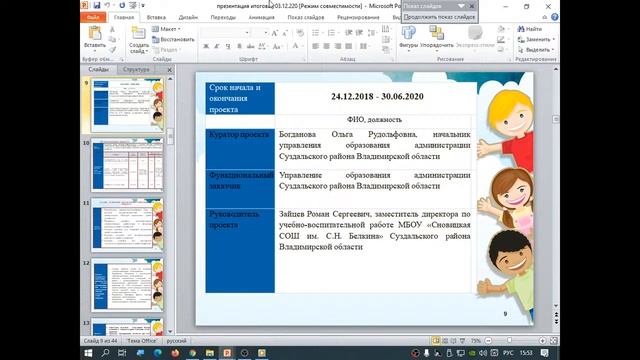640x360 pixels.
Task: Click the Восстановить (Reset) button
Action: coord(173,40)
